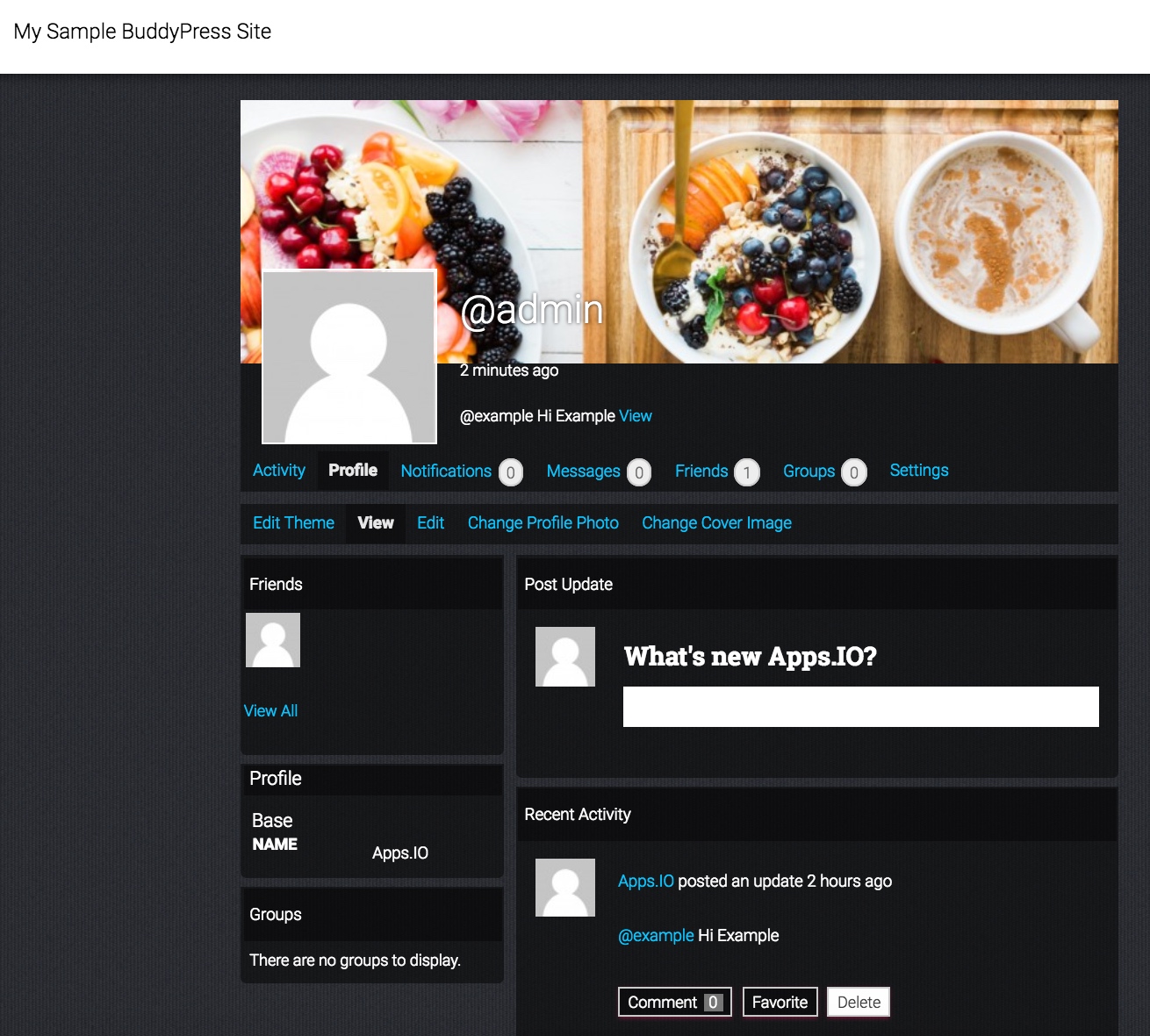Click the Friends count badge
Viewport: 1150px width, 1036px height.
pyautogui.click(x=747, y=473)
